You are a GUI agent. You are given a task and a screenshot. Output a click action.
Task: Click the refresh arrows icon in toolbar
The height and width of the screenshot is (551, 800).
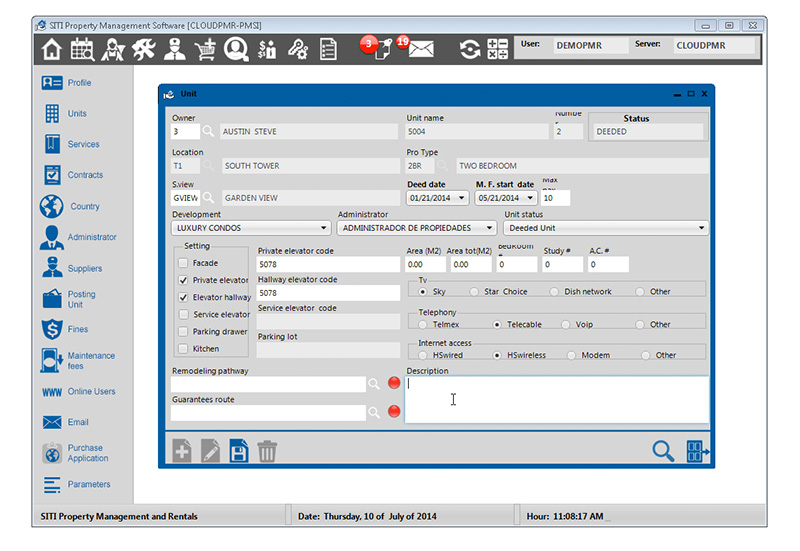click(469, 49)
